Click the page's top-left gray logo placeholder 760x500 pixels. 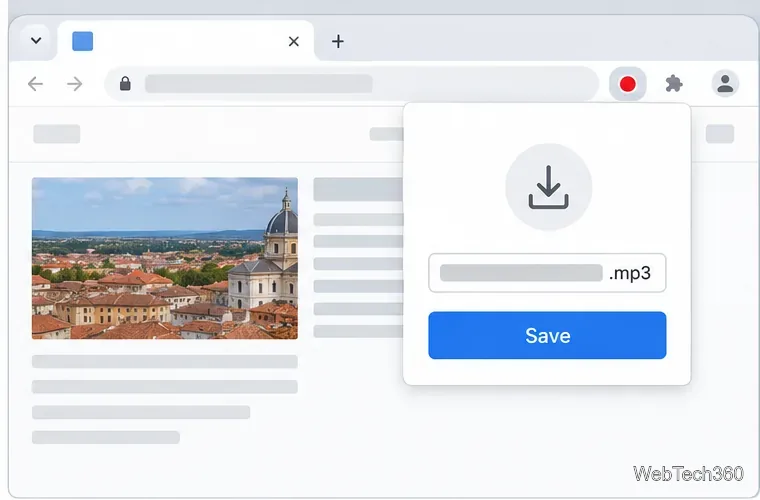pos(57,134)
